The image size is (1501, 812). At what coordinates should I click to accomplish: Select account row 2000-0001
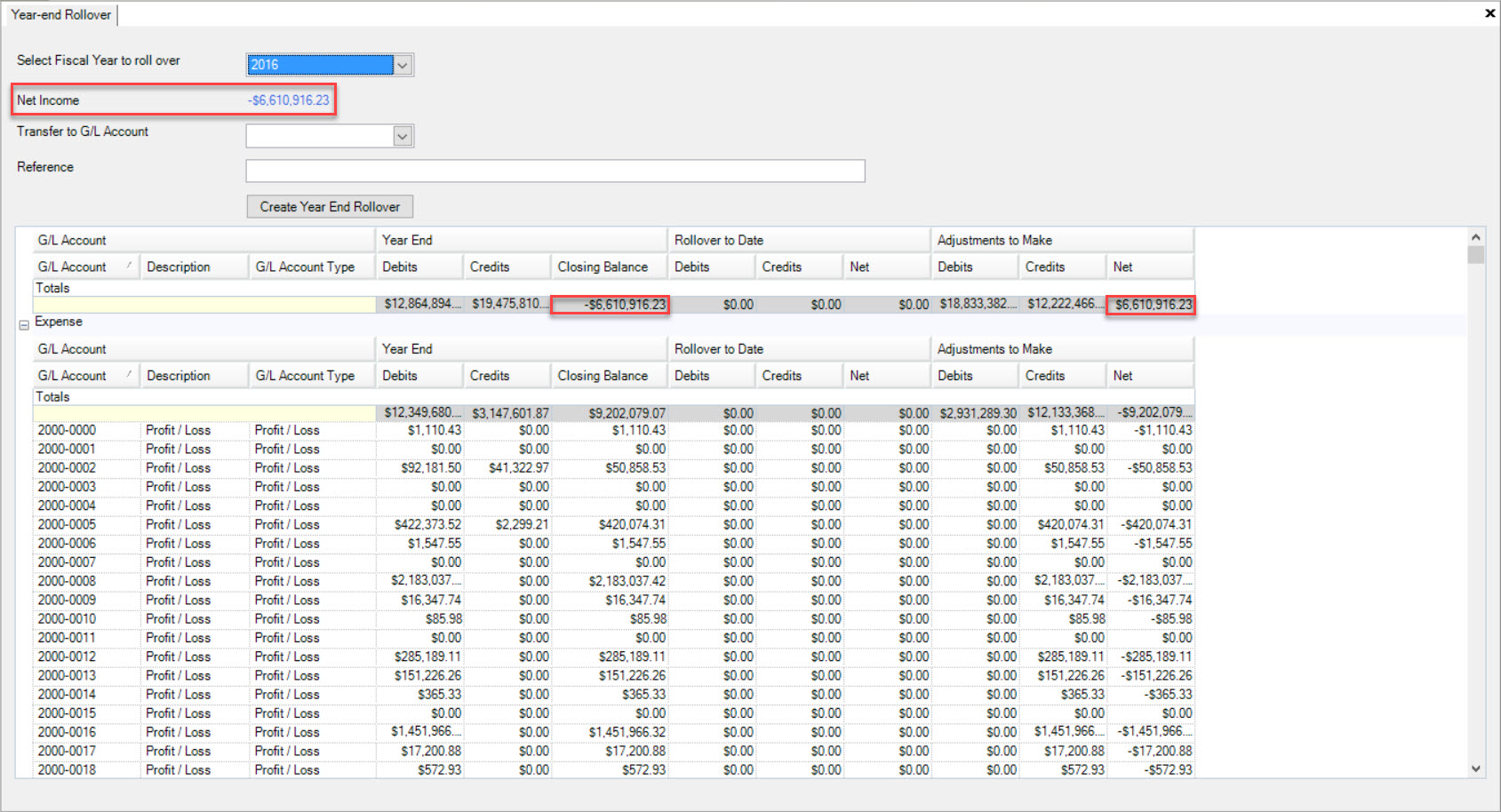613,449
